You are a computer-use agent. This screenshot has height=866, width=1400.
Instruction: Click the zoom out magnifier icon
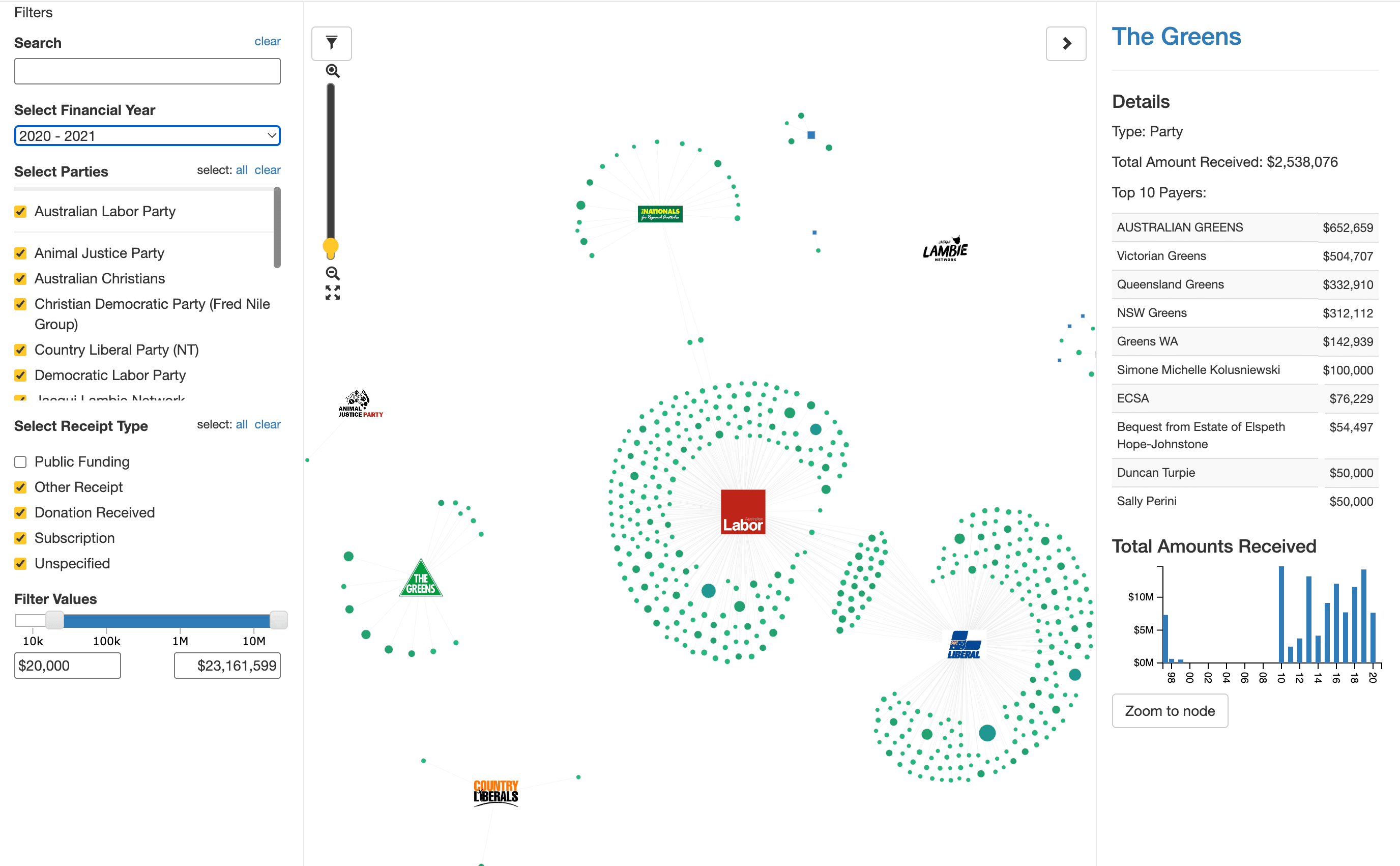pyautogui.click(x=333, y=273)
